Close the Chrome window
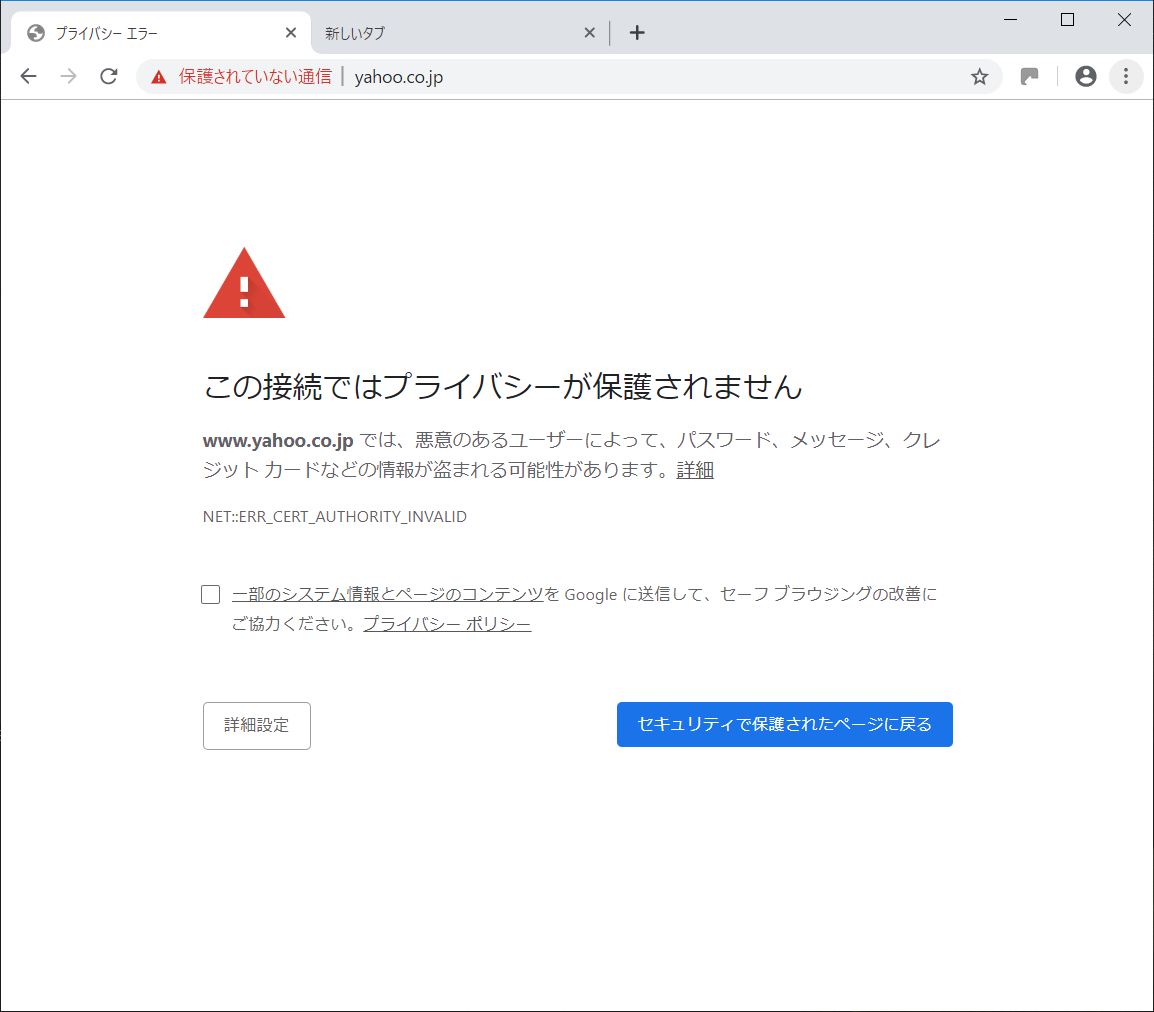This screenshot has height=1012, width=1154. (x=1124, y=20)
